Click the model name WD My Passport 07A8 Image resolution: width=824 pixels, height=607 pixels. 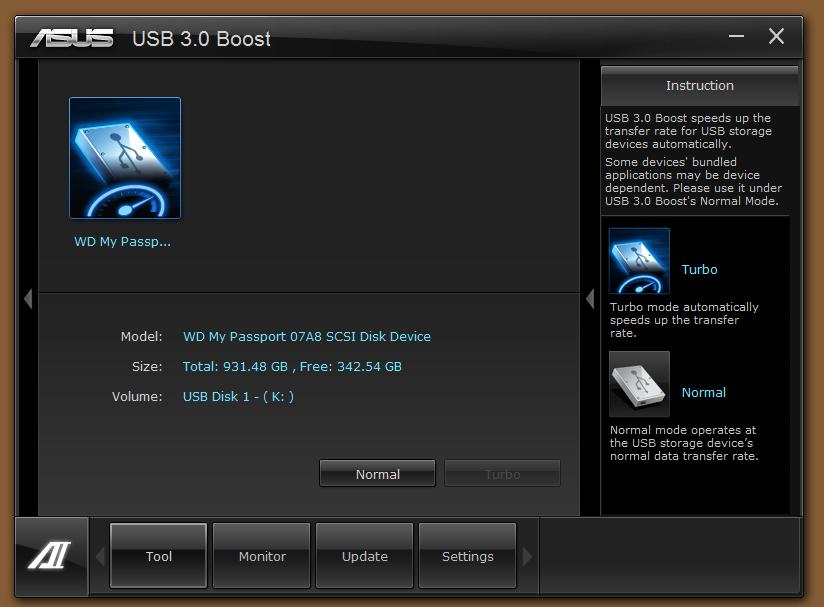click(x=307, y=336)
